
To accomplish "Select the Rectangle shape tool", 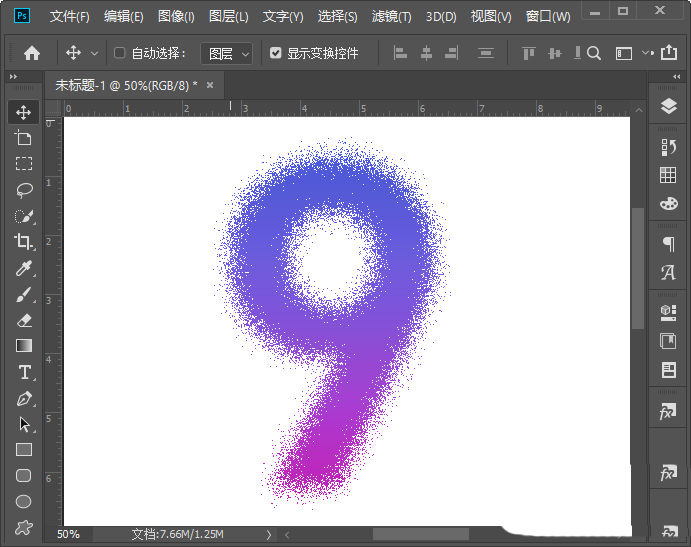I will tap(24, 450).
